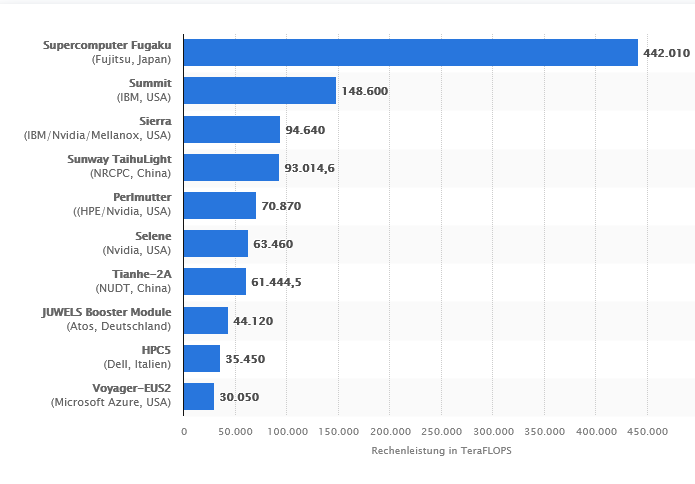Click the (IBM/Nvidia/Mellanox, USA) subtitle
The image size is (695, 484).
[97, 135]
